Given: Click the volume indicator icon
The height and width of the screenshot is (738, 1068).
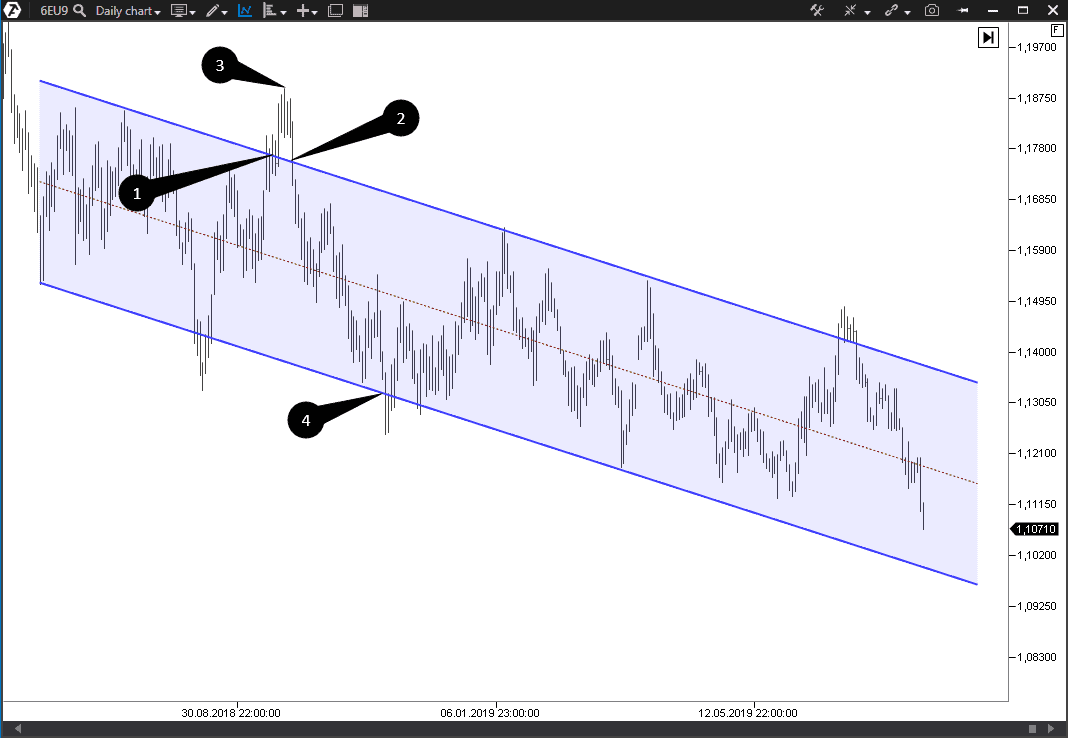Looking at the screenshot, I should pos(269,11).
